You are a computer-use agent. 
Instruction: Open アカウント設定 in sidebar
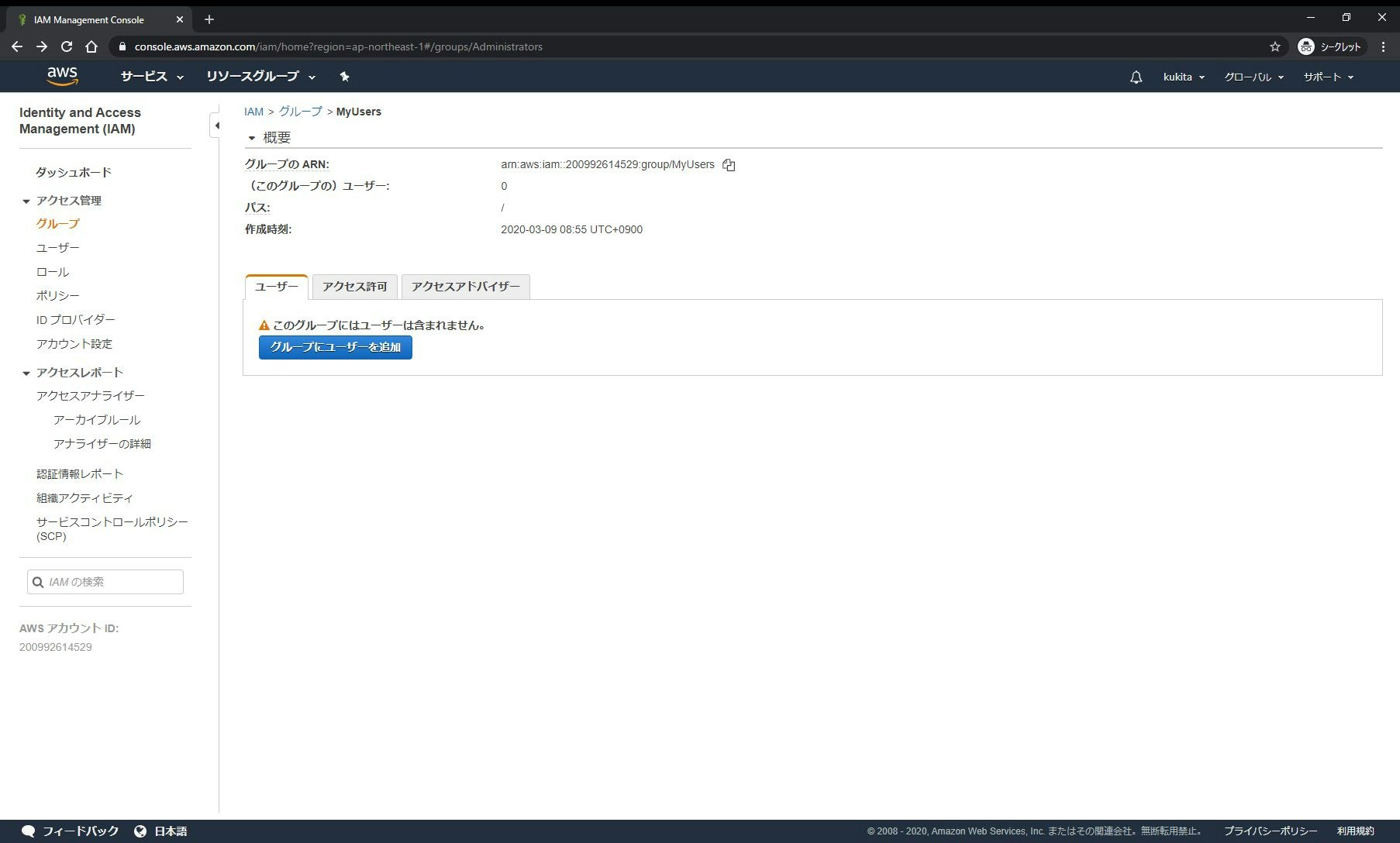(x=74, y=343)
